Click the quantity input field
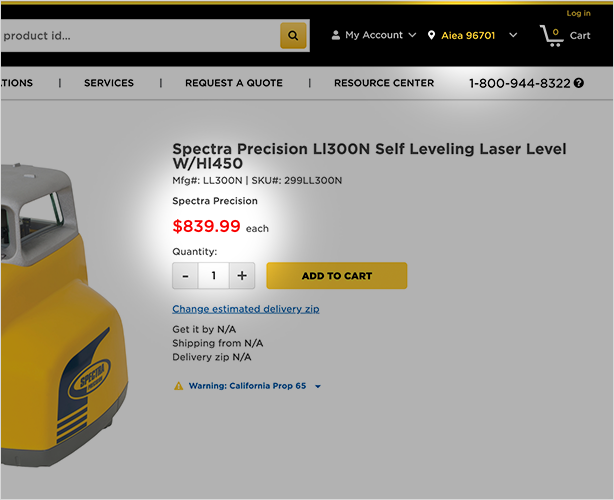 pyautogui.click(x=213, y=276)
